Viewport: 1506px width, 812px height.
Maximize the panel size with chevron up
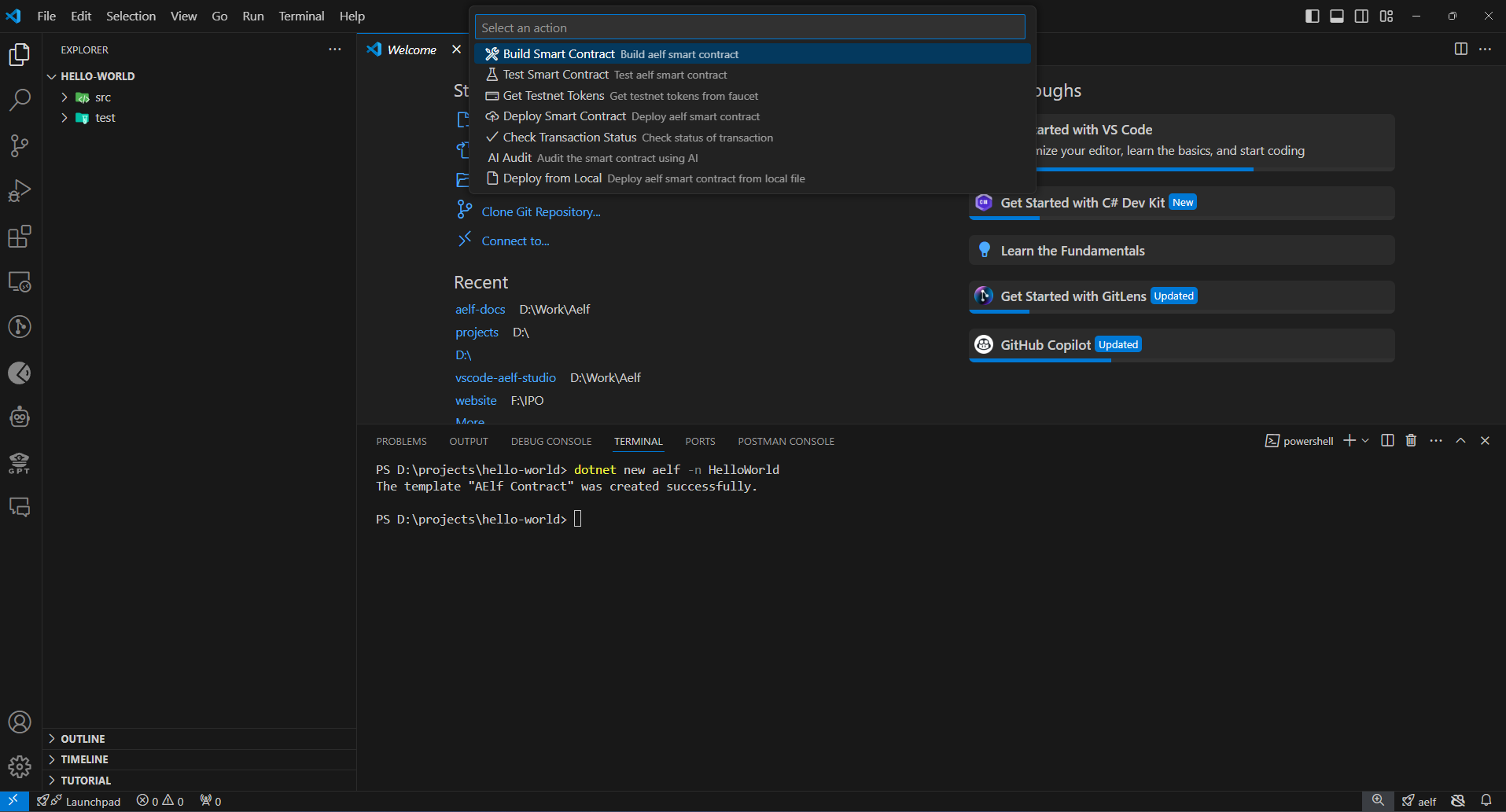[1460, 441]
